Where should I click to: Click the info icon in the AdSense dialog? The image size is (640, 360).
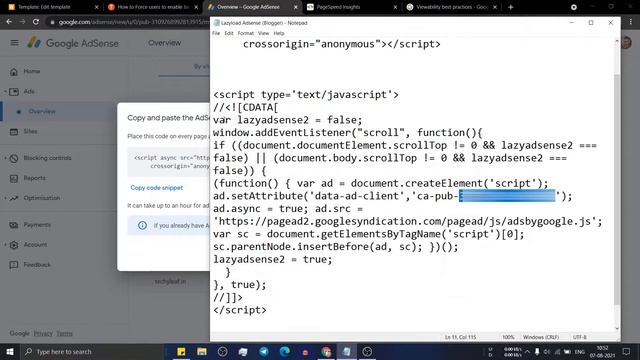point(142,225)
